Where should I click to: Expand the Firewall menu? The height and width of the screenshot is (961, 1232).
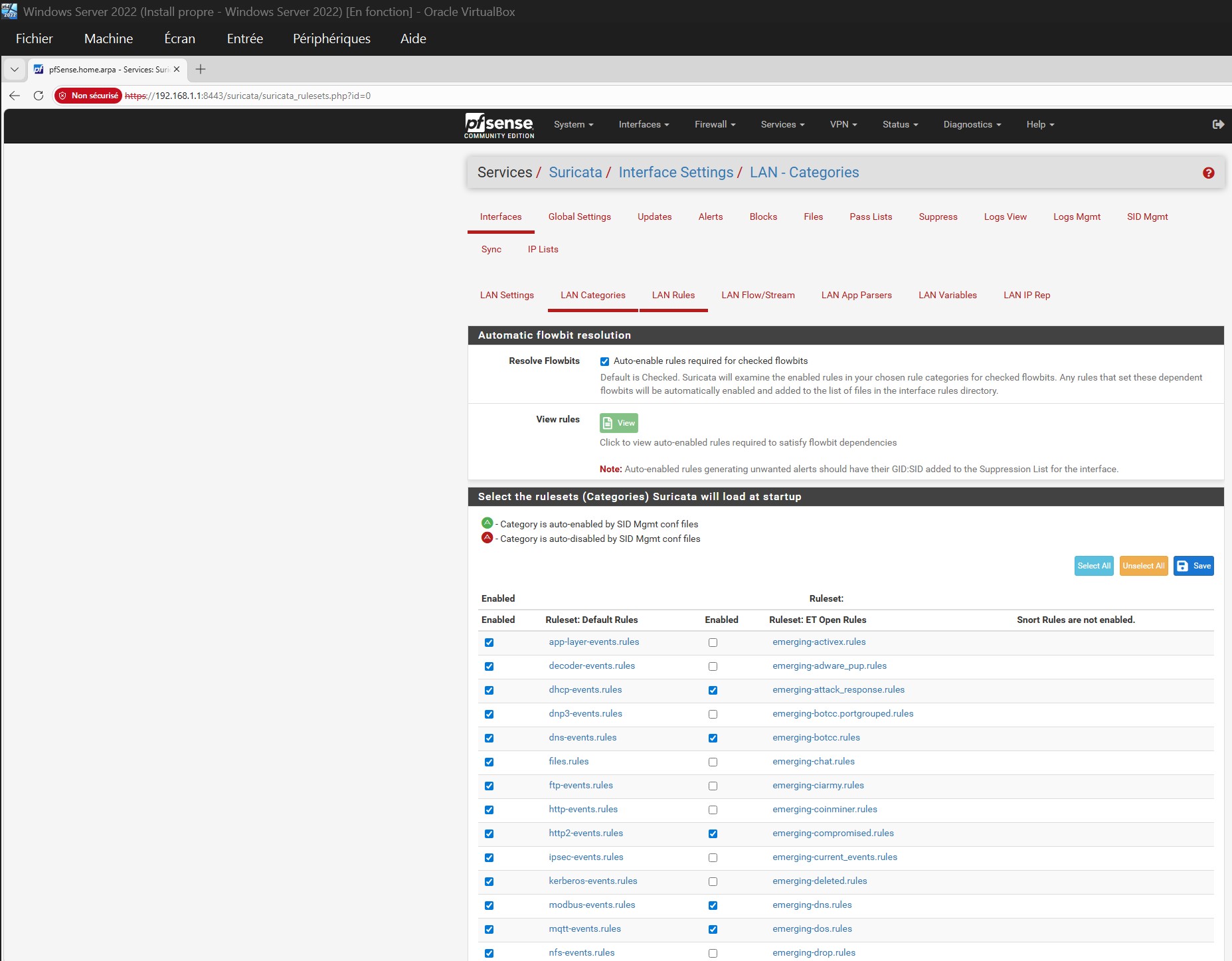[715, 124]
